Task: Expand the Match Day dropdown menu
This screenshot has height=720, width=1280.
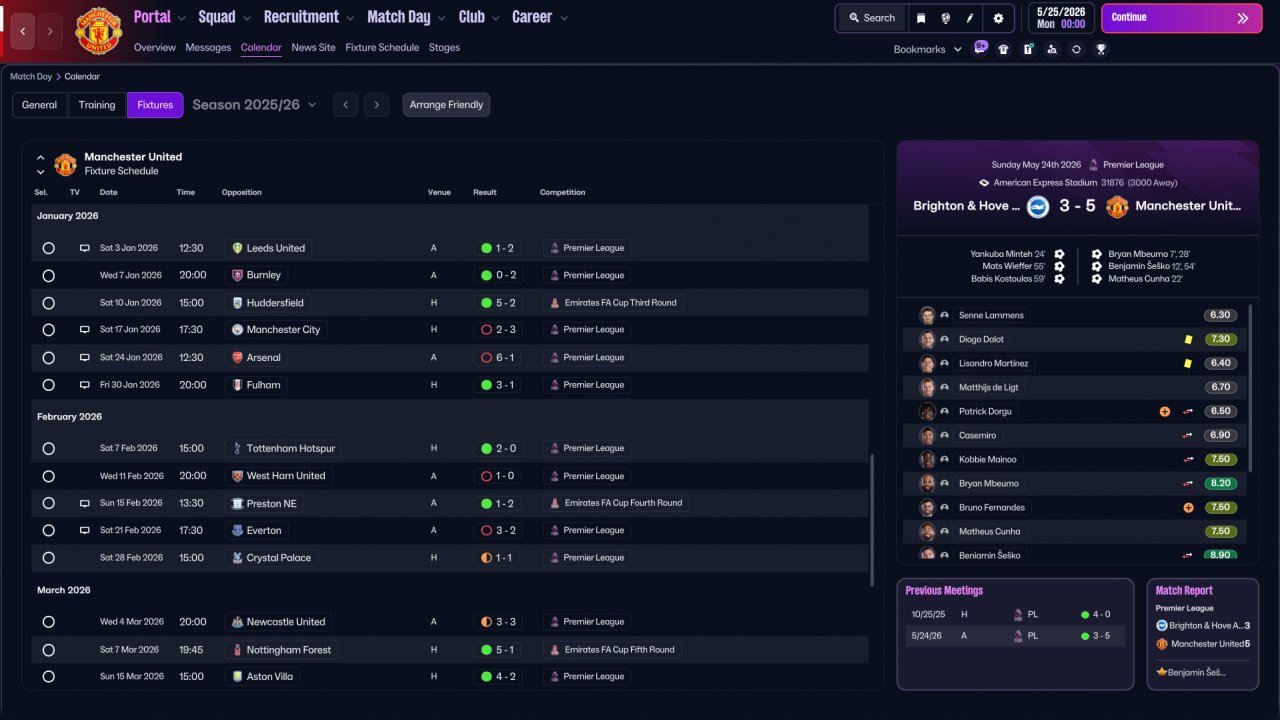Action: [407, 17]
